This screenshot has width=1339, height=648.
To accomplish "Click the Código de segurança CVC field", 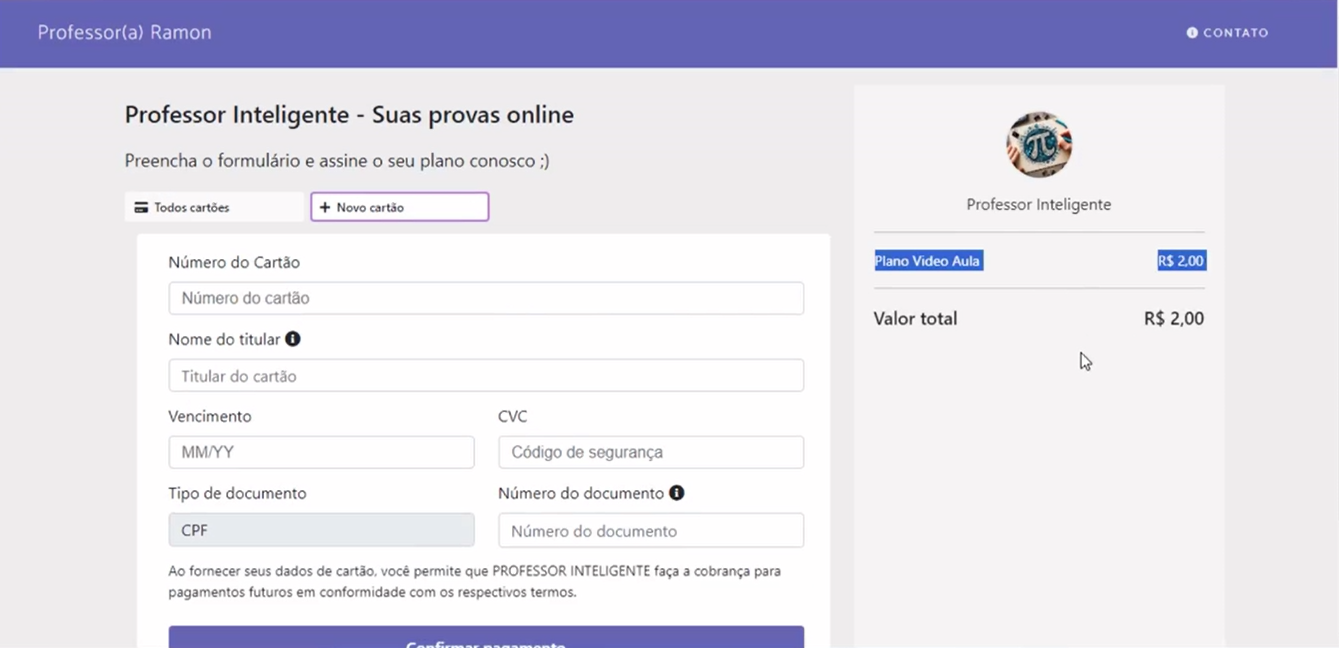I will tap(650, 451).
